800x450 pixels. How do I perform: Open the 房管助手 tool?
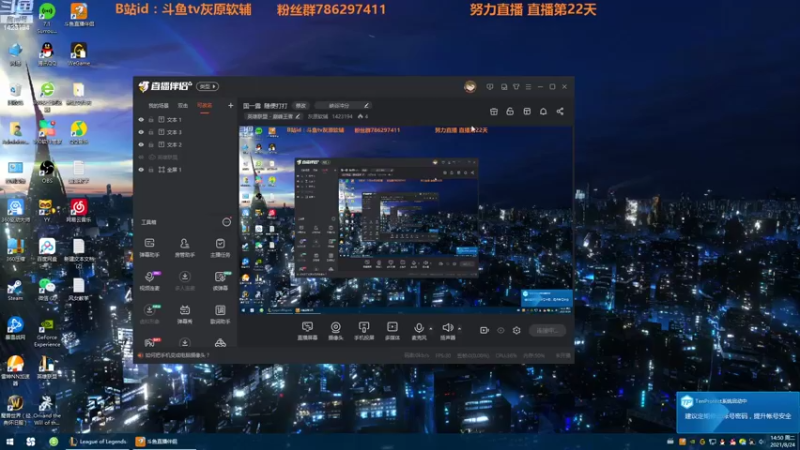tap(185, 247)
